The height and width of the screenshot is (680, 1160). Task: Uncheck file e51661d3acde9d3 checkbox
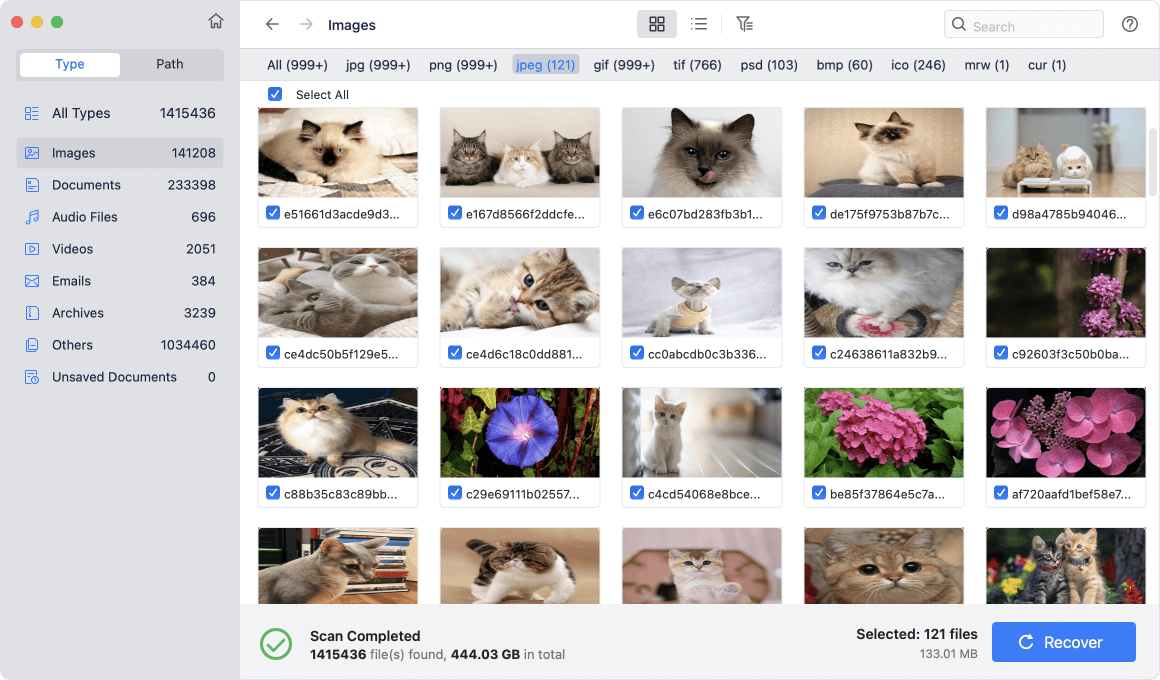[x=273, y=213]
